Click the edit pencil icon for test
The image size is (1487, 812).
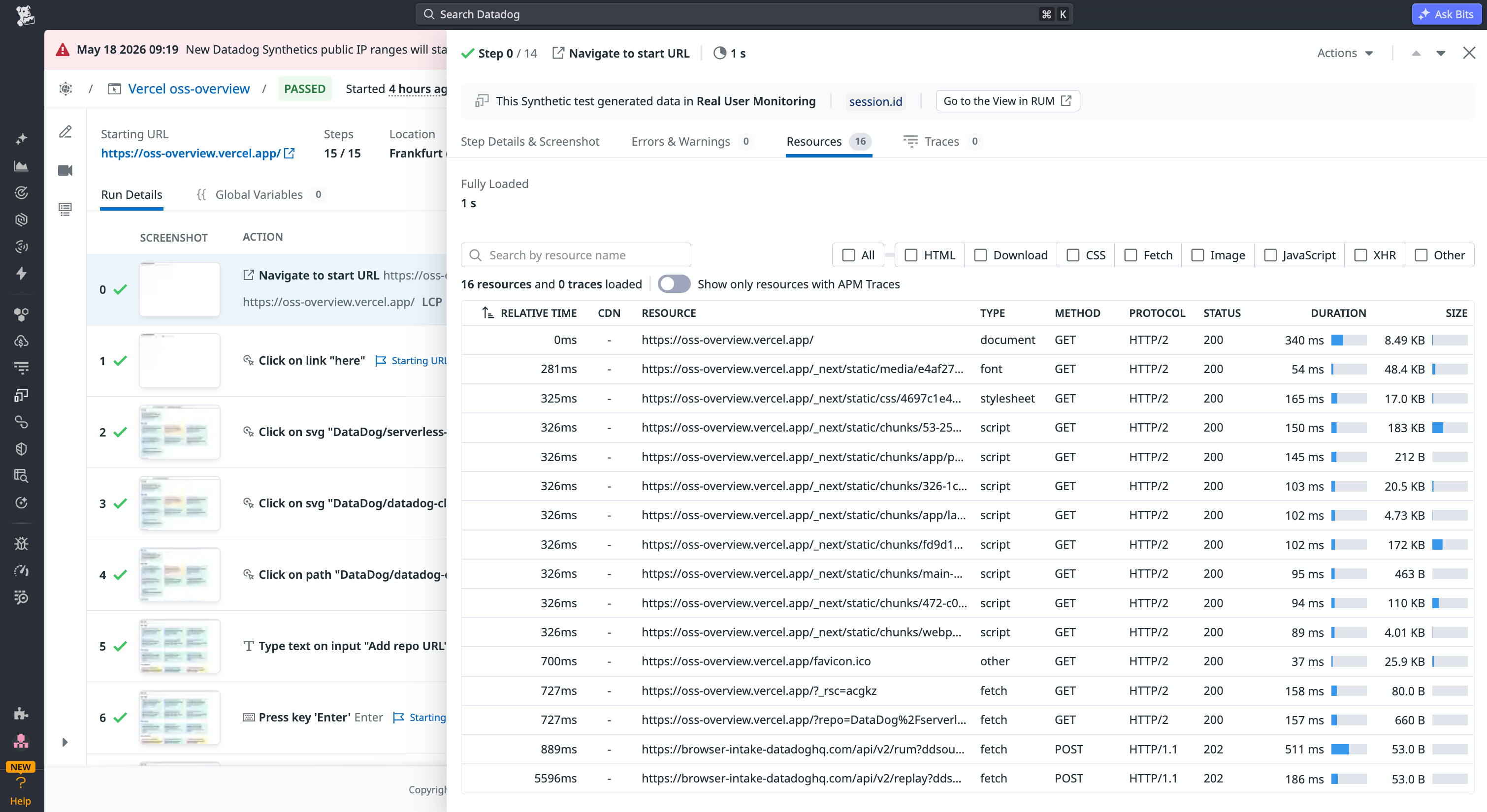tap(65, 132)
